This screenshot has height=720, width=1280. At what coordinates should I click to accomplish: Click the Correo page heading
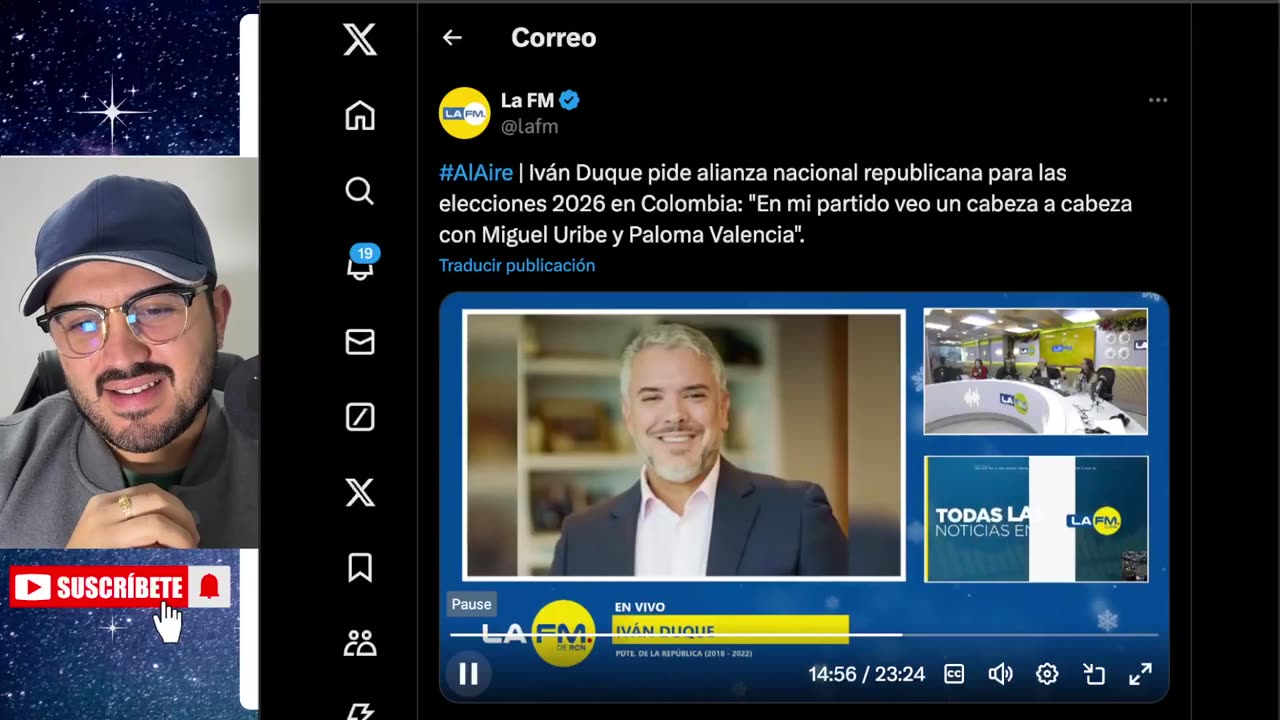pos(553,38)
